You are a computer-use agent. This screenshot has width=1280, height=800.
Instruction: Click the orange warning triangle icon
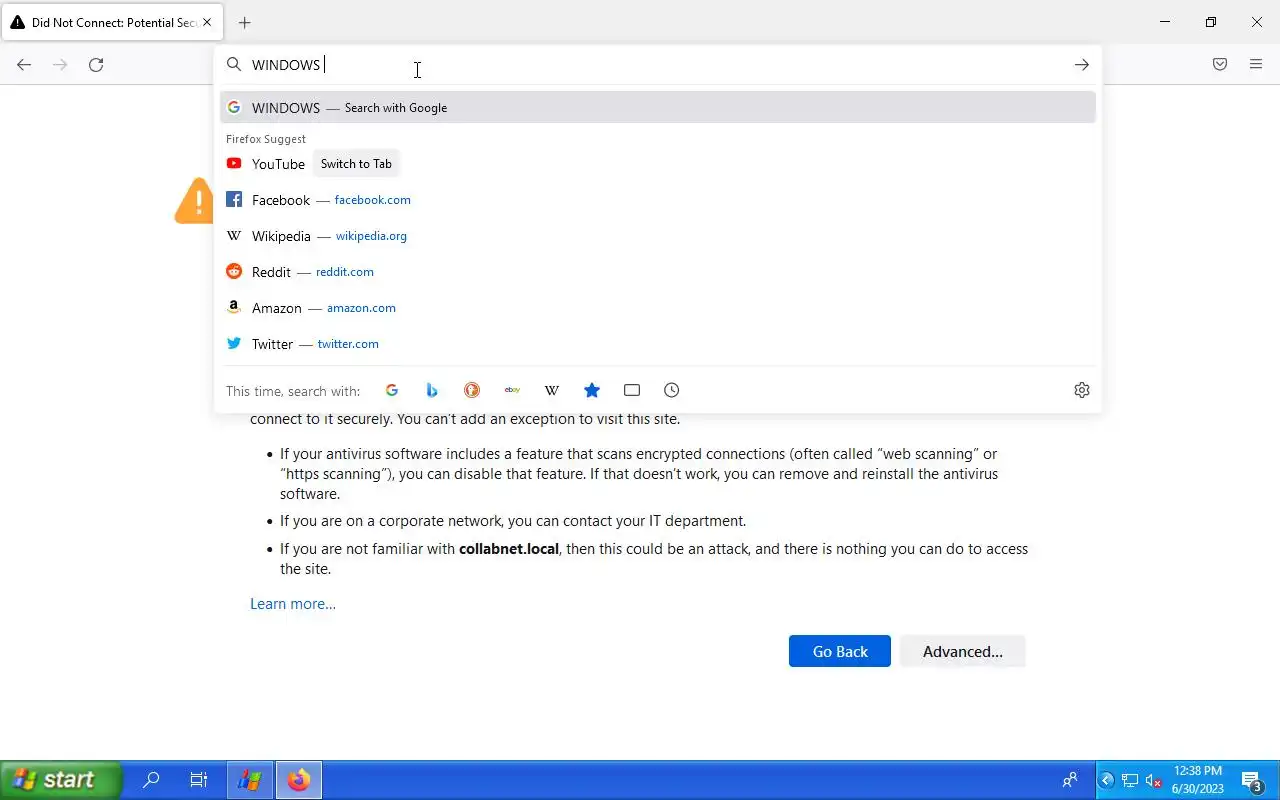[195, 201]
